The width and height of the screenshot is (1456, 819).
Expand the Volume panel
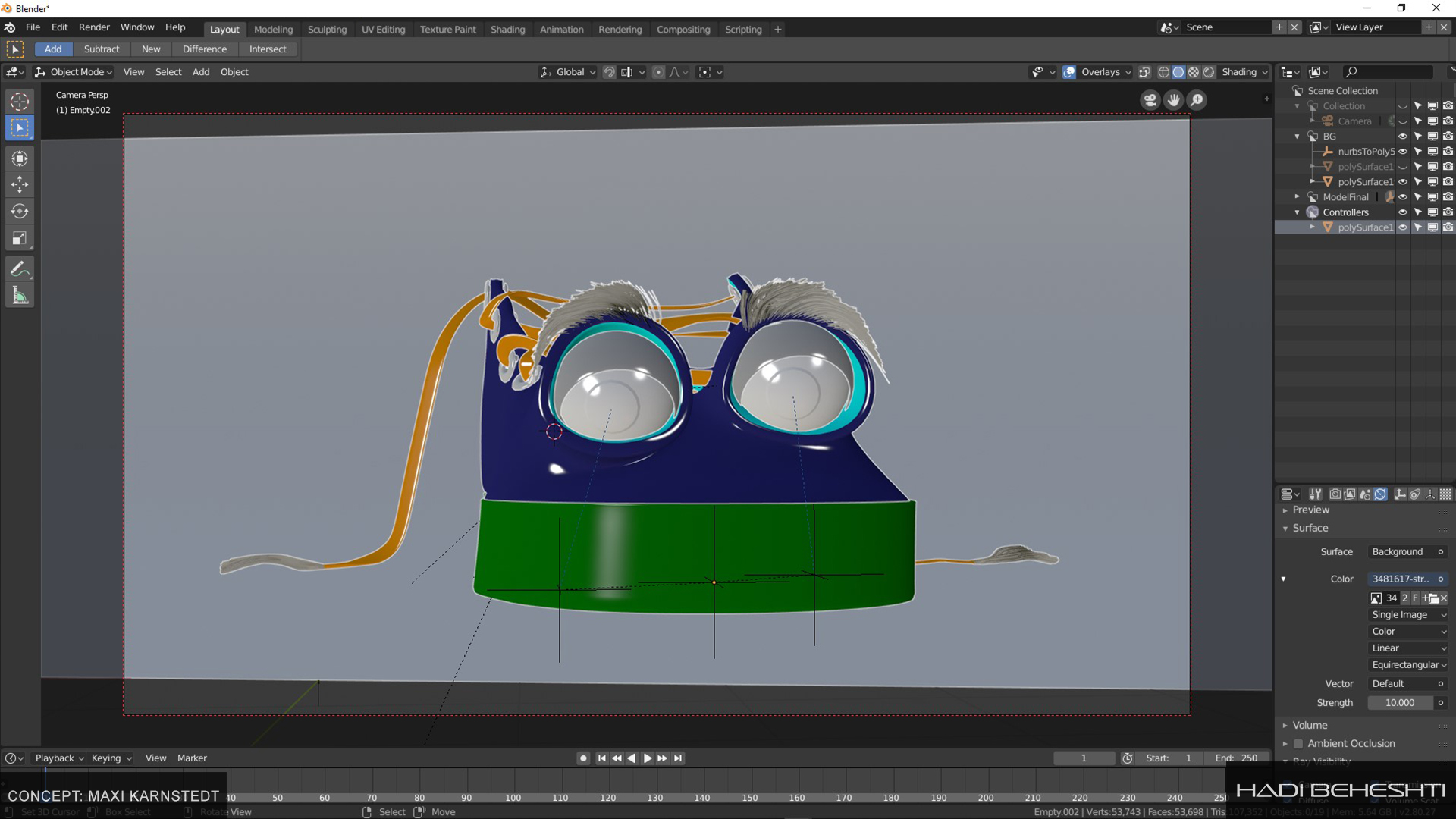click(x=1310, y=726)
